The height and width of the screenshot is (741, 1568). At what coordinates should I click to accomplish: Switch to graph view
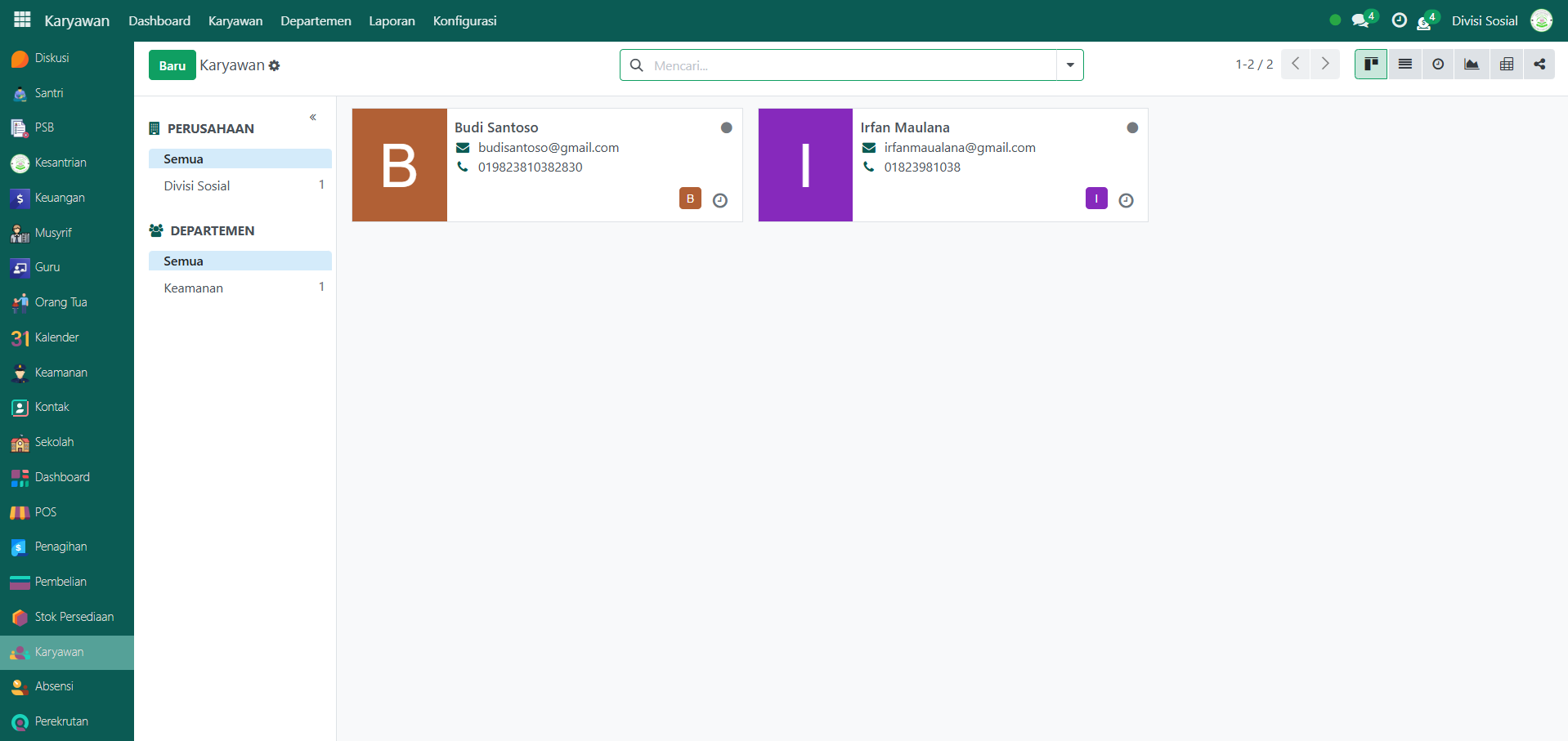click(x=1472, y=65)
